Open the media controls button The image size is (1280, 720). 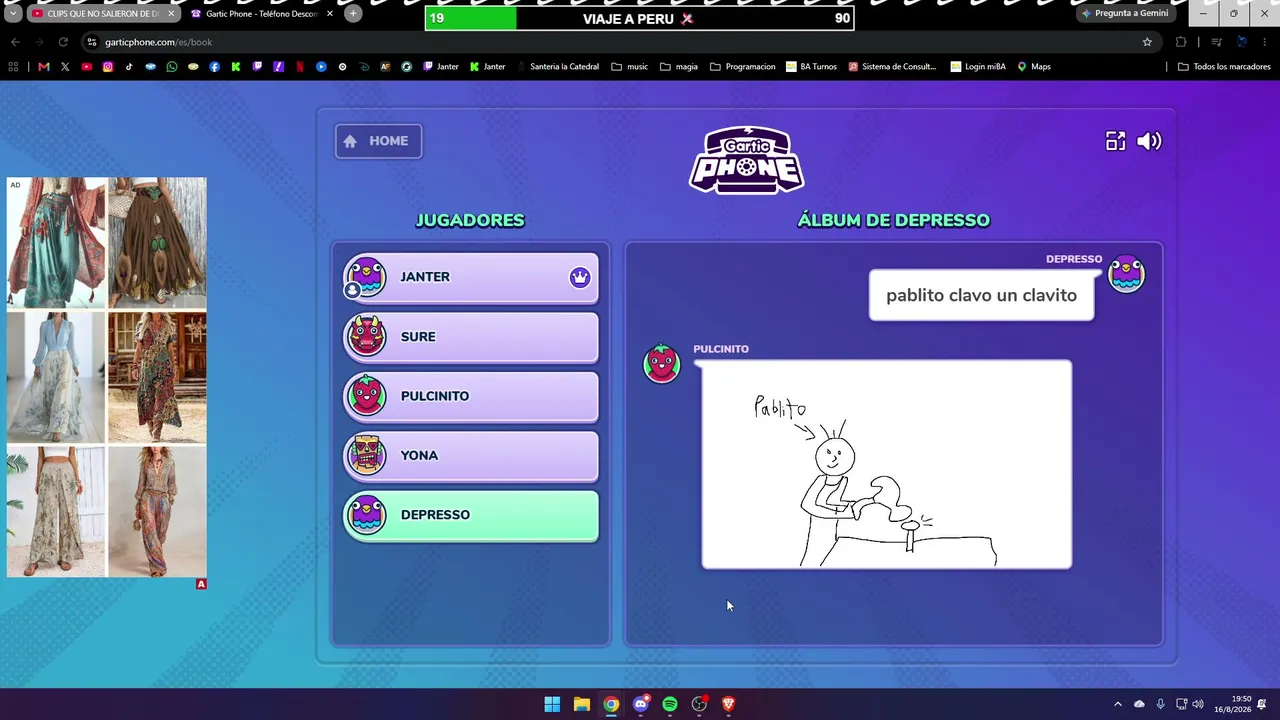pyautogui.click(x=1216, y=42)
